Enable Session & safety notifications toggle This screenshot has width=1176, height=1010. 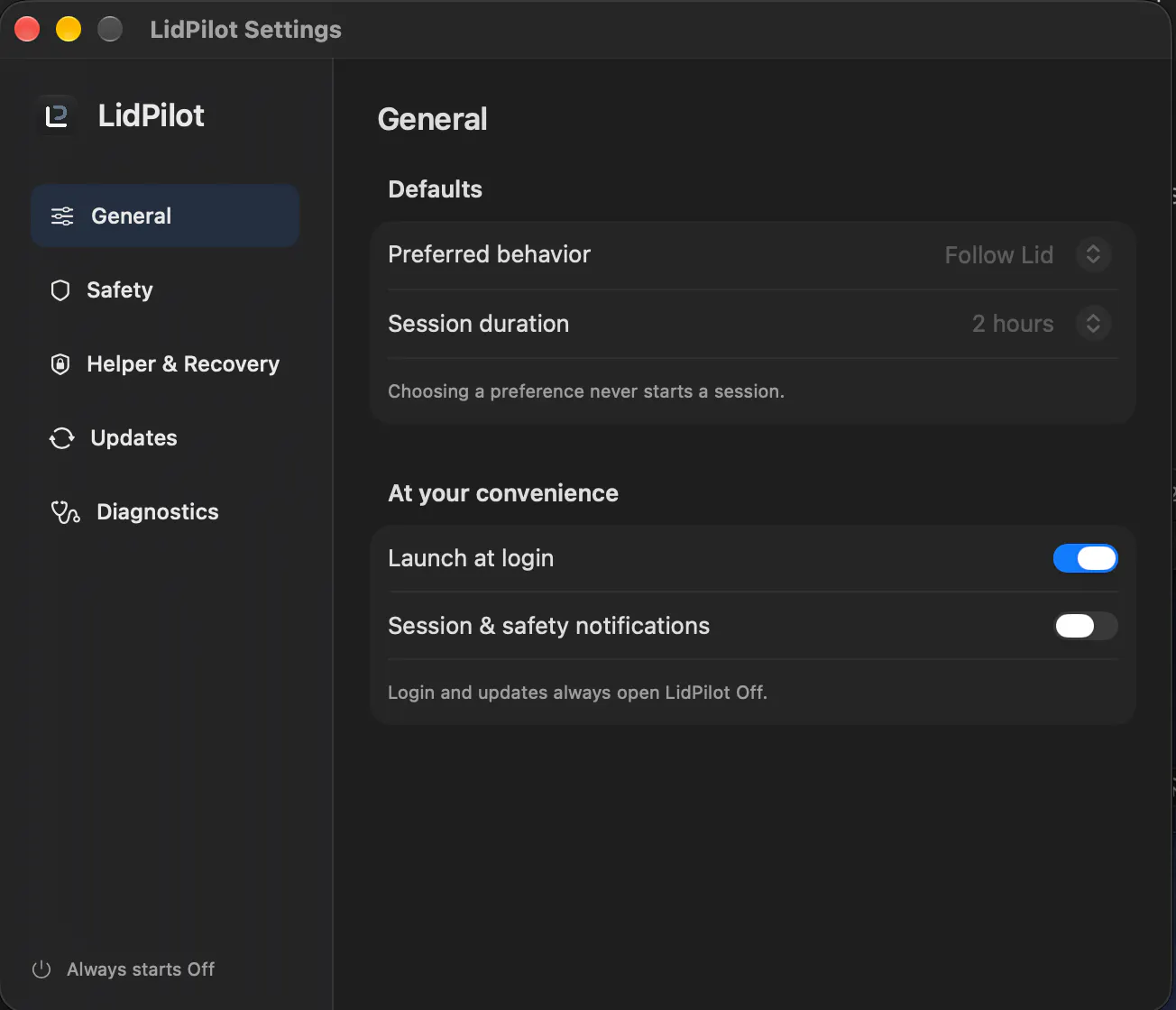(1086, 626)
